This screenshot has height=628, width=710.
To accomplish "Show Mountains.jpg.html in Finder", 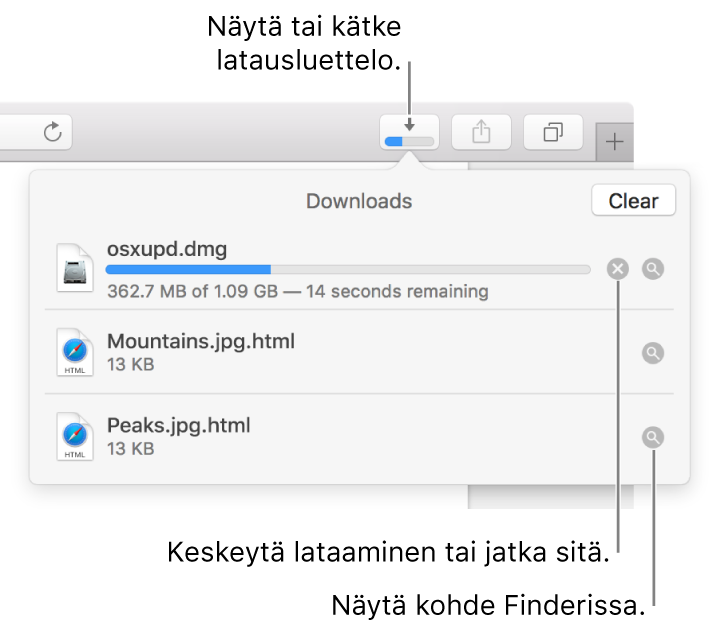I will click(x=653, y=353).
